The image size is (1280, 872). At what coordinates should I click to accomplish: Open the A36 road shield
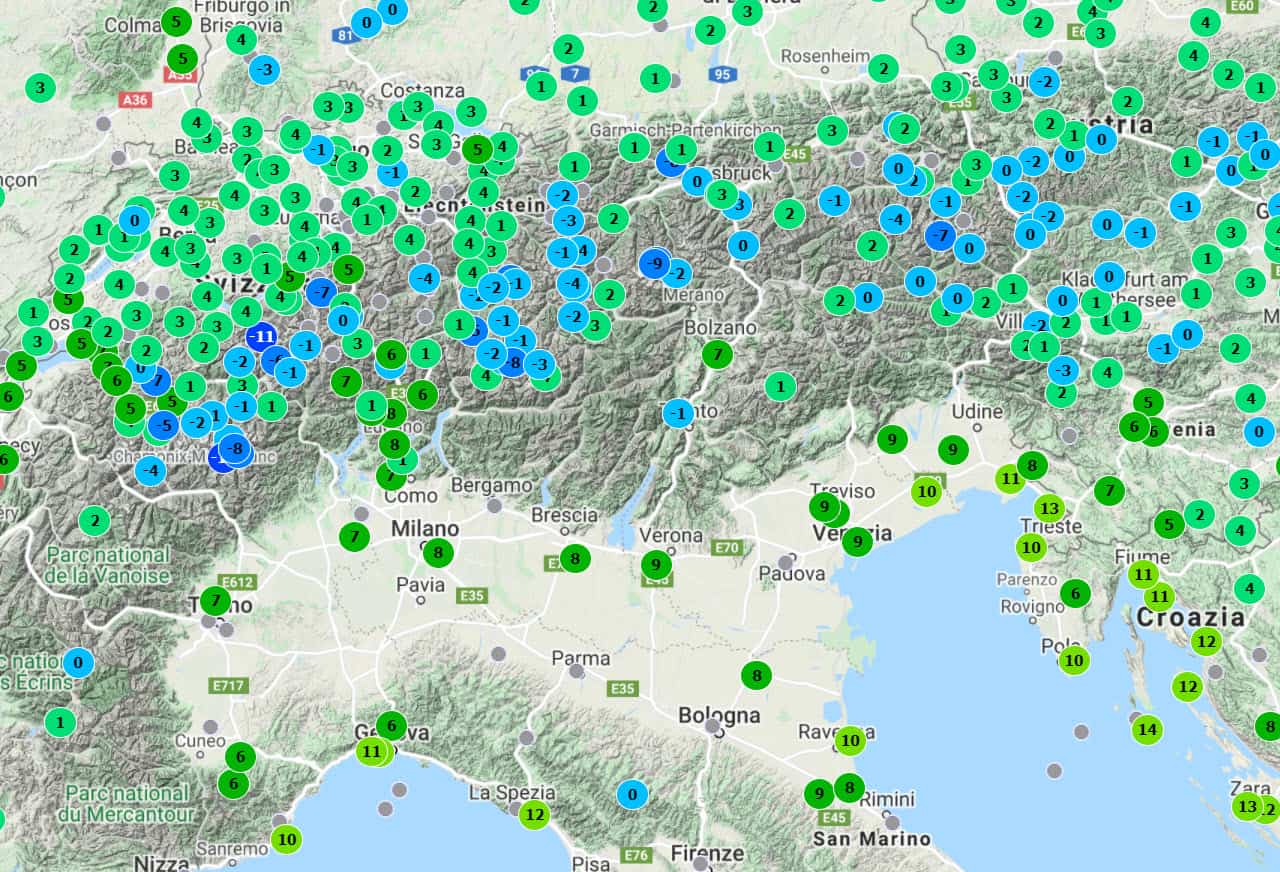click(x=134, y=100)
